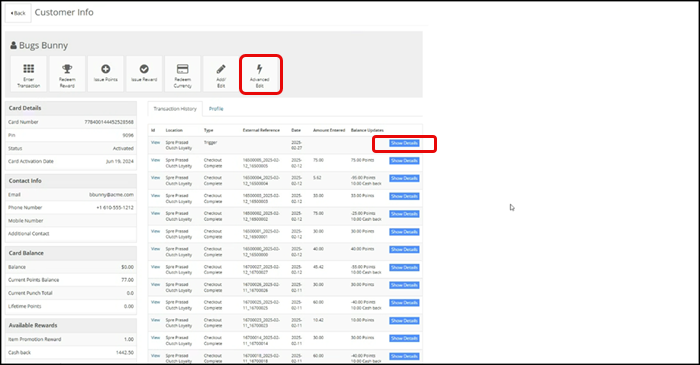Image resolution: width=700 pixels, height=365 pixels.
Task: View the Trigger transaction row
Action: pos(155,142)
